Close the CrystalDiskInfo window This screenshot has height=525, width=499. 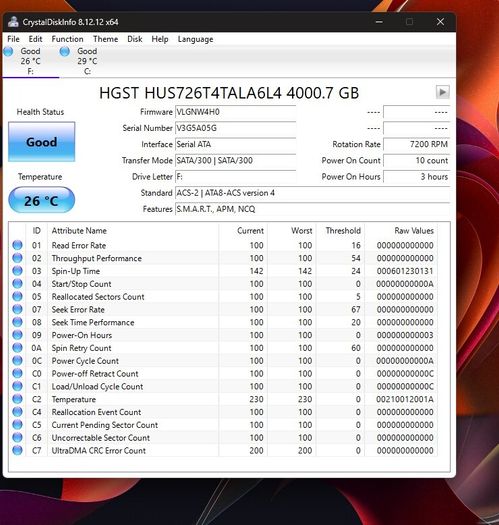point(440,22)
